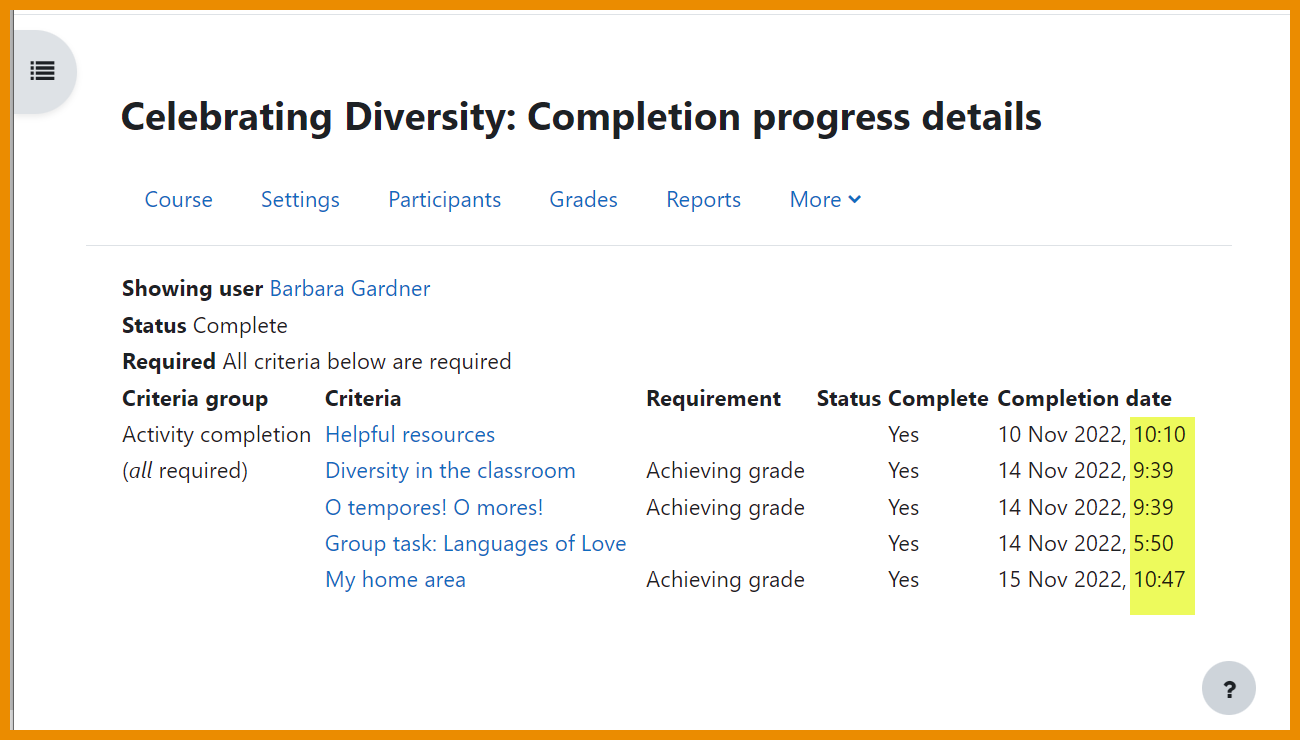
Task: Open the Settings tab
Action: click(x=300, y=199)
